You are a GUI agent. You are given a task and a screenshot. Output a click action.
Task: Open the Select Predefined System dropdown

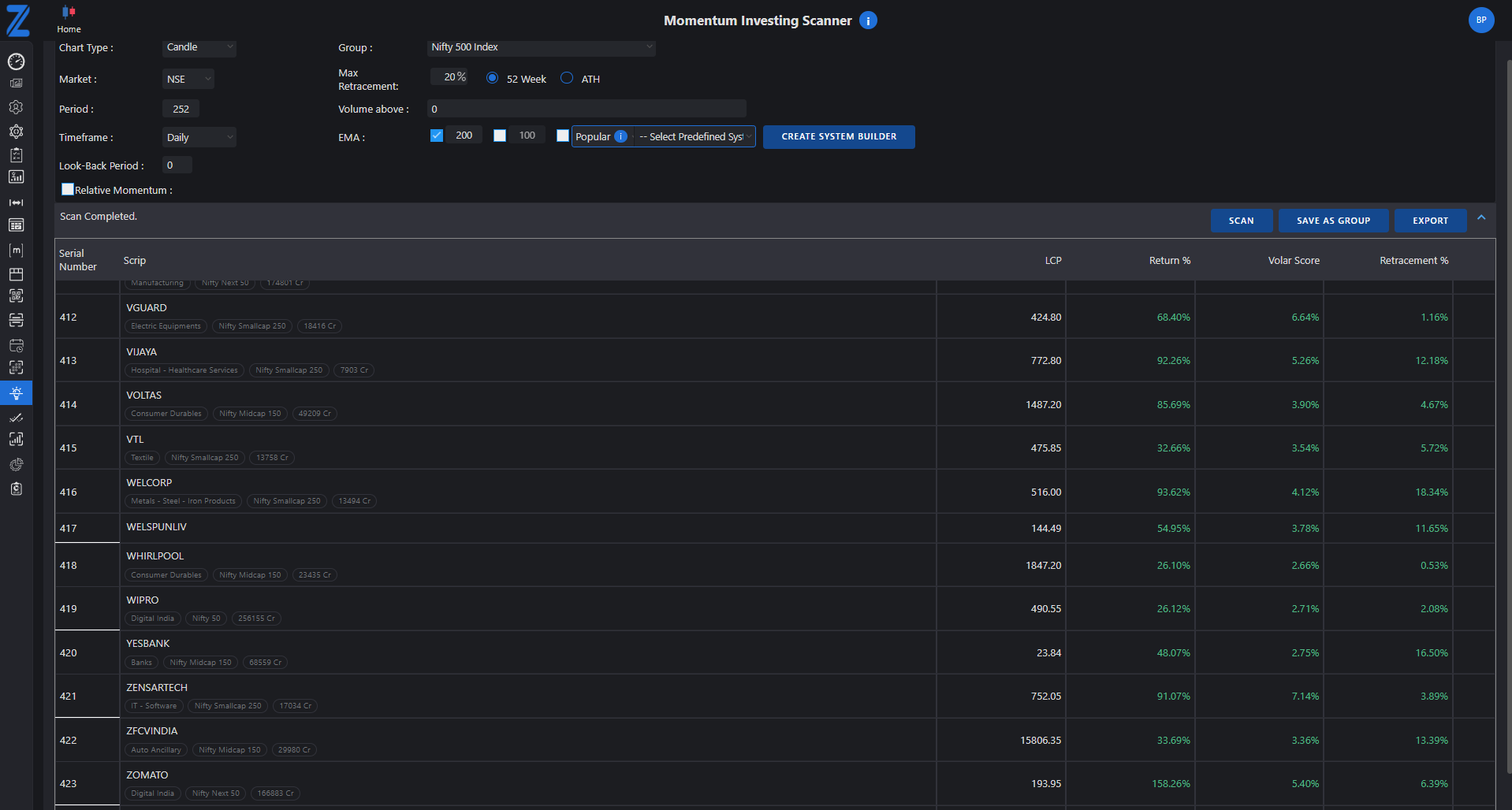coord(695,136)
